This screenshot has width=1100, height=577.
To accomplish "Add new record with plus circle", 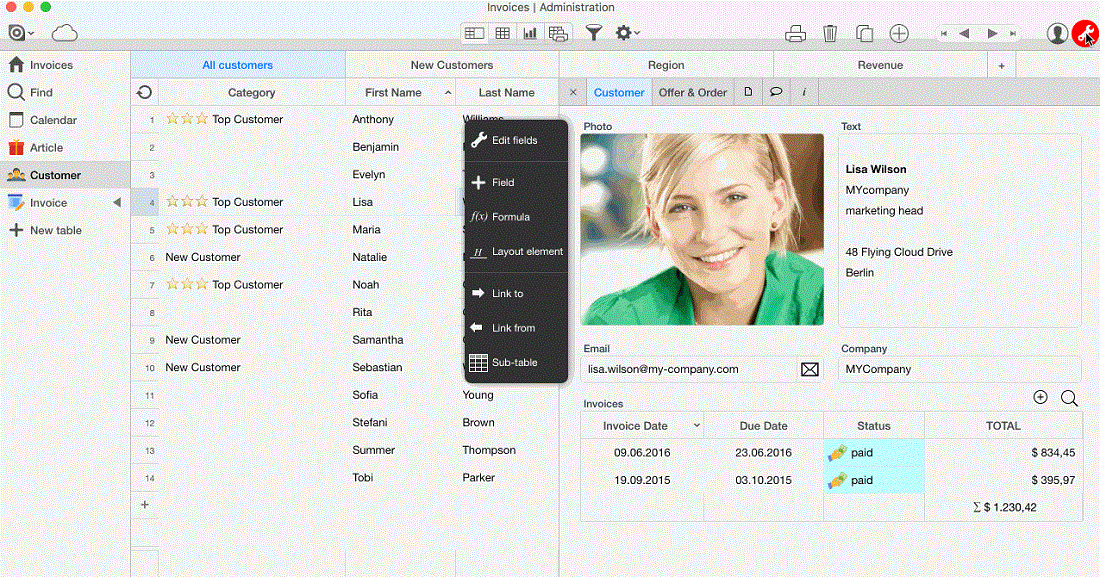I will coord(899,33).
